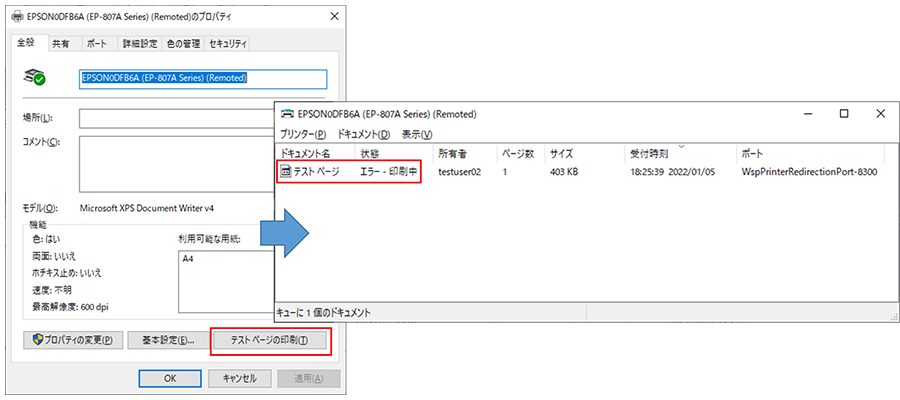Open the 表示(V) menu
This screenshot has height=400, width=900.
416,134
